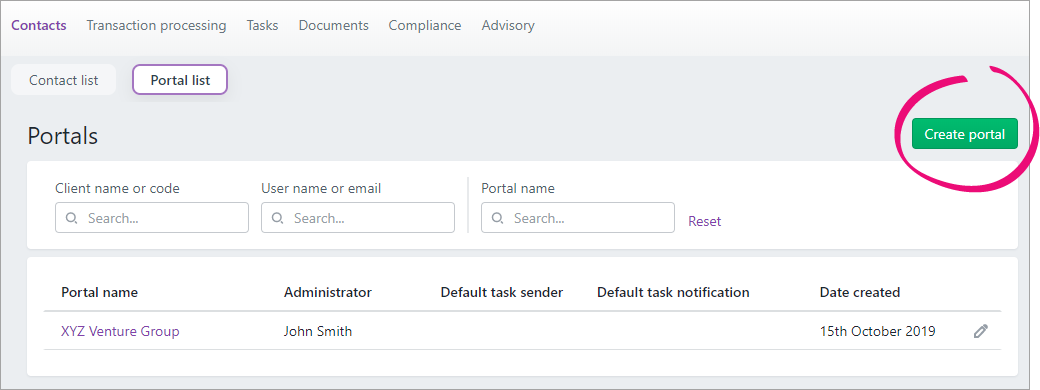Click the pencil edit icon for XYZ Venture Group

[980, 331]
